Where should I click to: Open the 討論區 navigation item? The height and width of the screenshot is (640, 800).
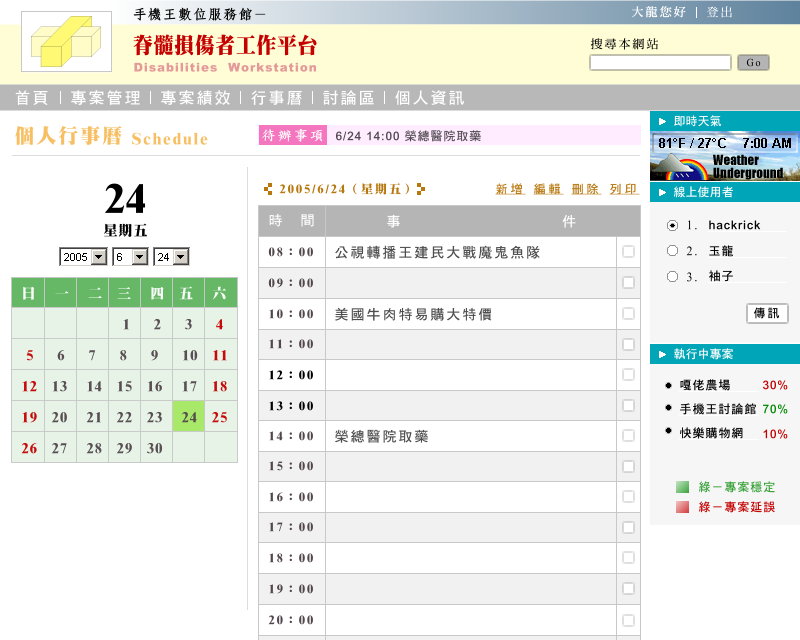click(x=348, y=98)
